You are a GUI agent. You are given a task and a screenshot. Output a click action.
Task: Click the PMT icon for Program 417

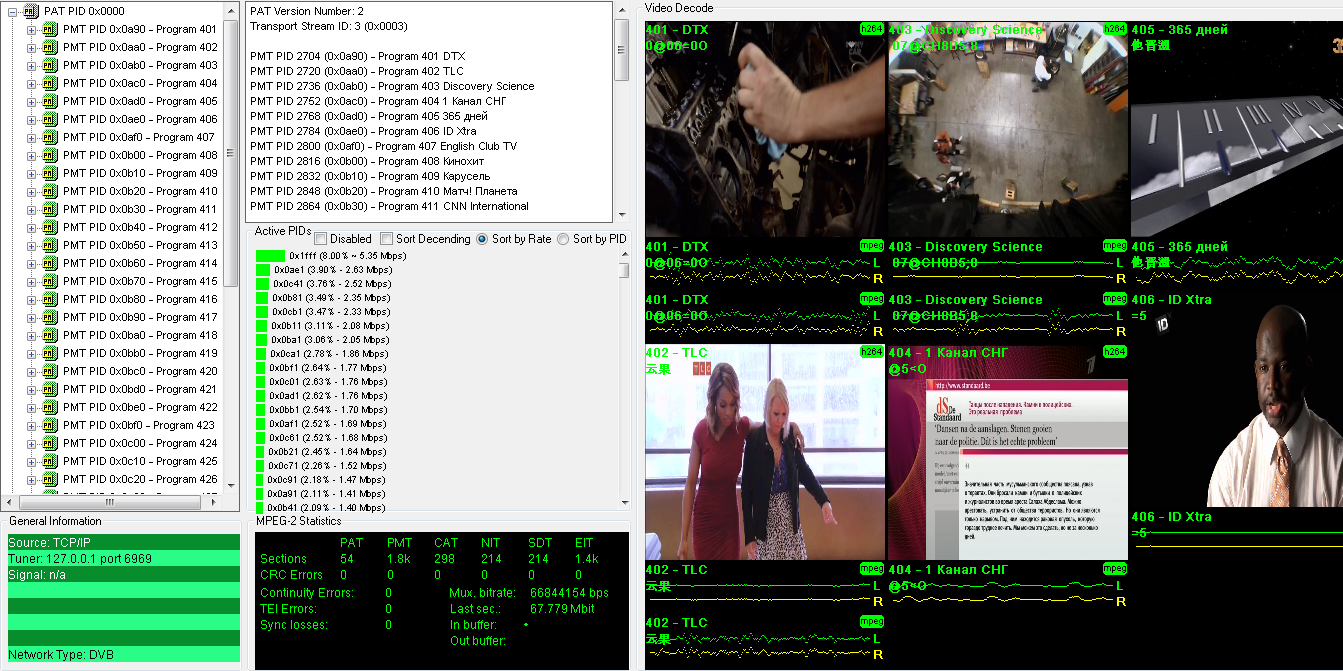click(x=50, y=317)
